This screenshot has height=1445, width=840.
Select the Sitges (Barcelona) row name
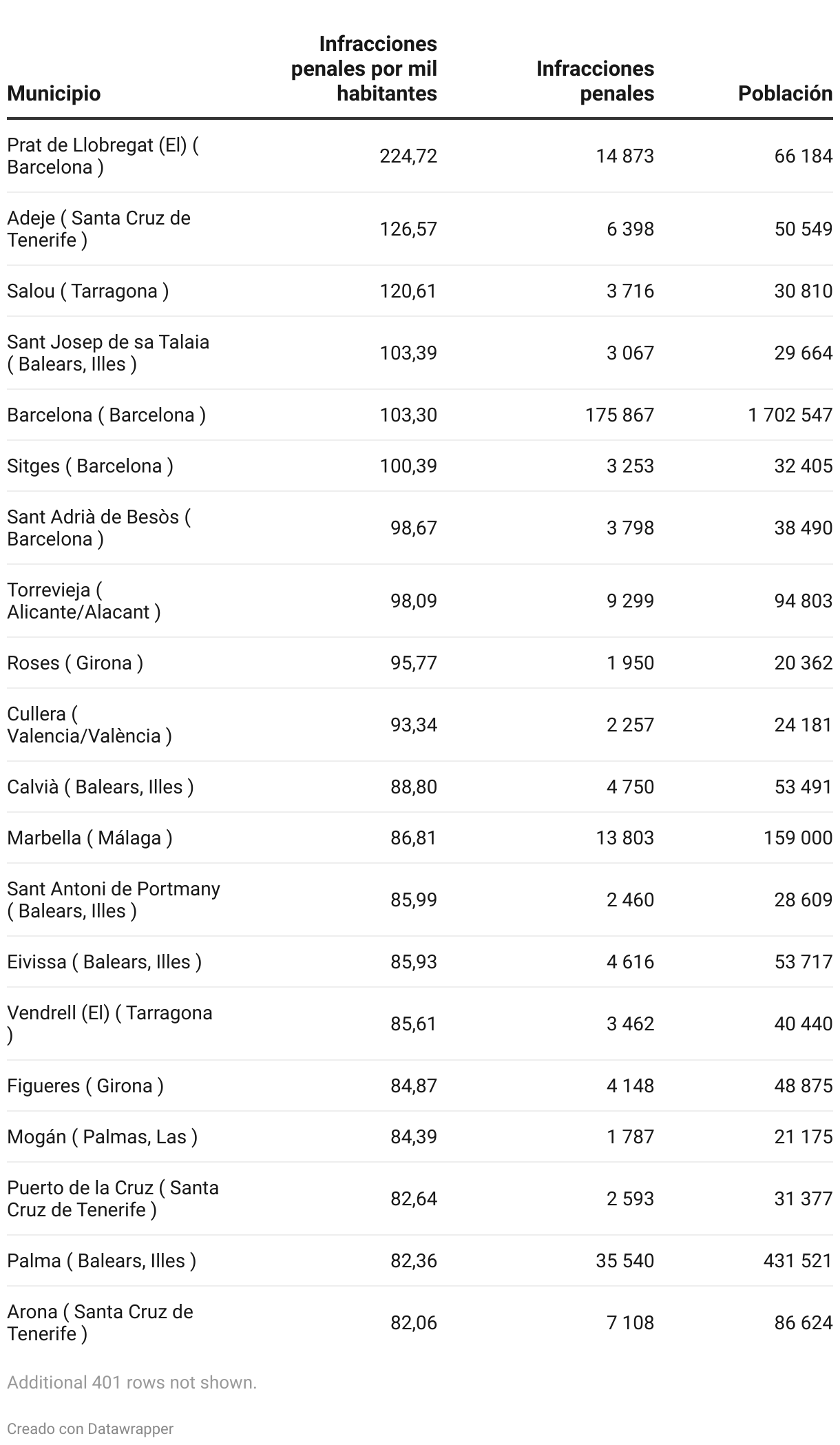[x=90, y=466]
